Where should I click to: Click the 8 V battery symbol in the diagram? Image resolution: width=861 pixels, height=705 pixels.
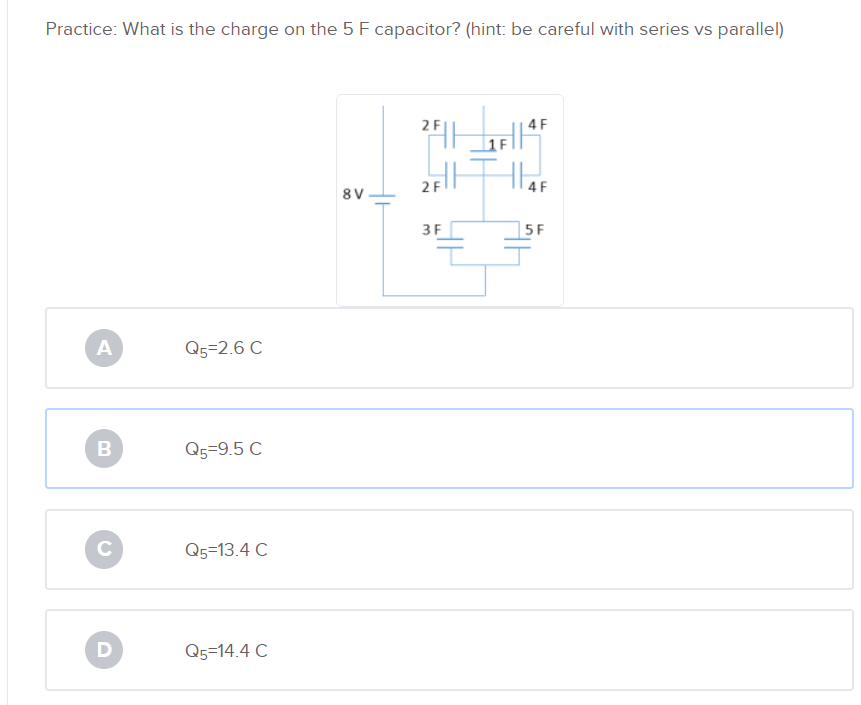pos(382,197)
